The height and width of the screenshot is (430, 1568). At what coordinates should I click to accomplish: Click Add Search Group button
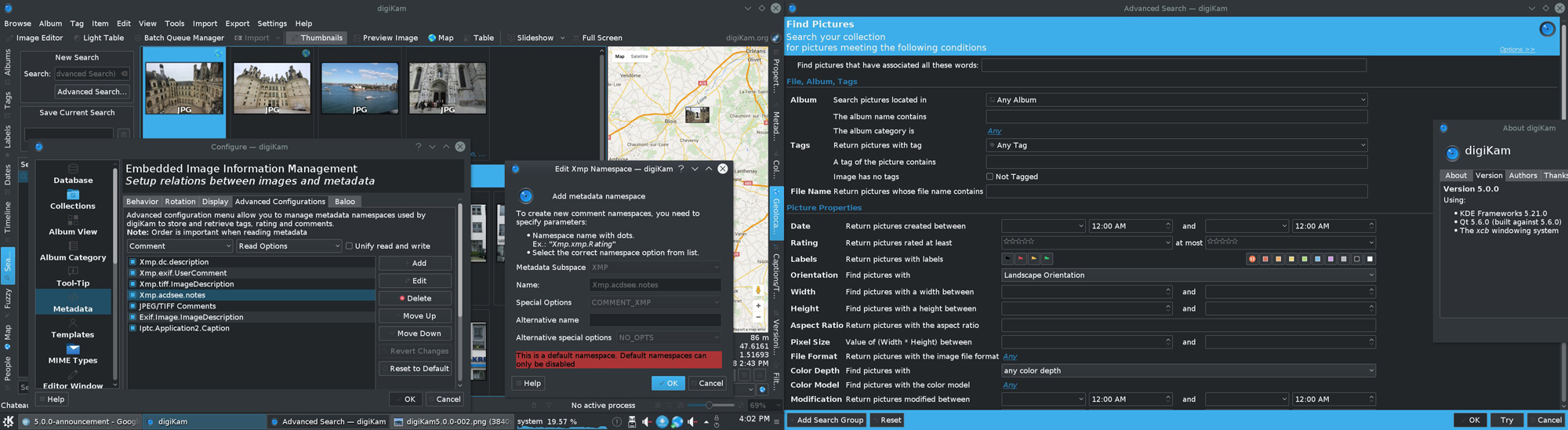(x=826, y=420)
